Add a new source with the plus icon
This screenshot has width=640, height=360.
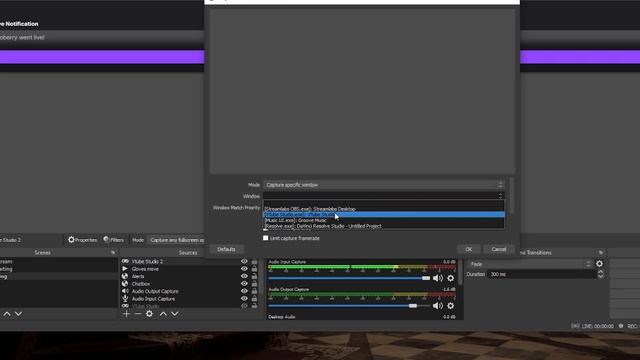(126, 313)
